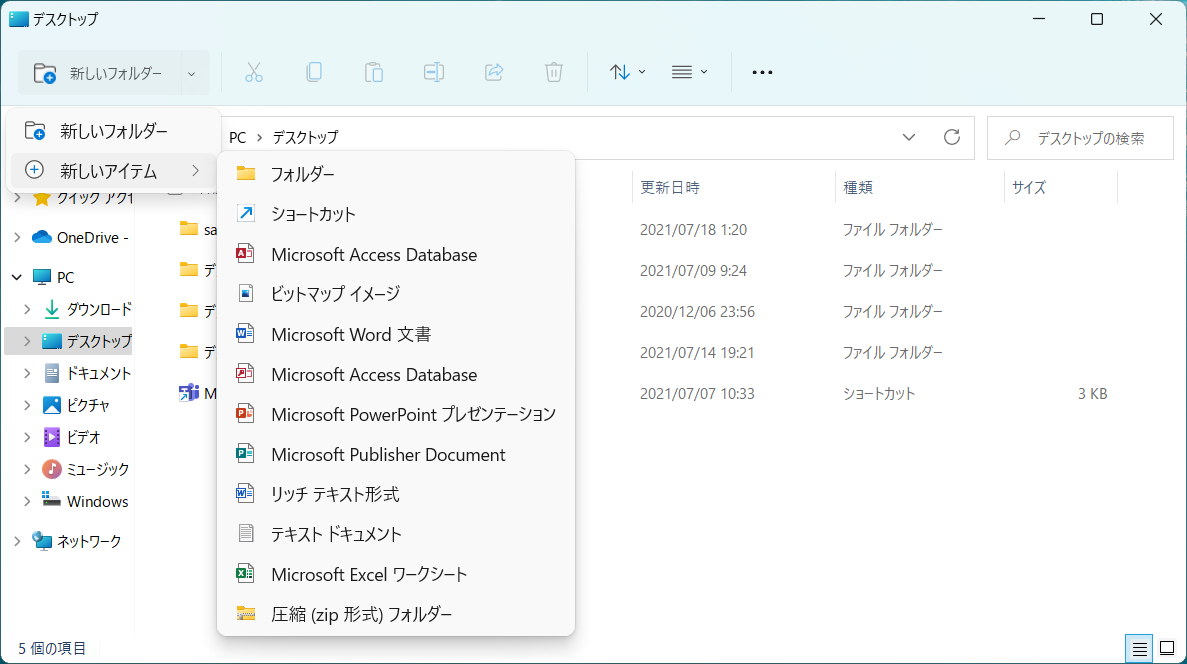This screenshot has width=1187, height=664.
Task: Expand the ミュージック tree node
Action: click(x=27, y=469)
